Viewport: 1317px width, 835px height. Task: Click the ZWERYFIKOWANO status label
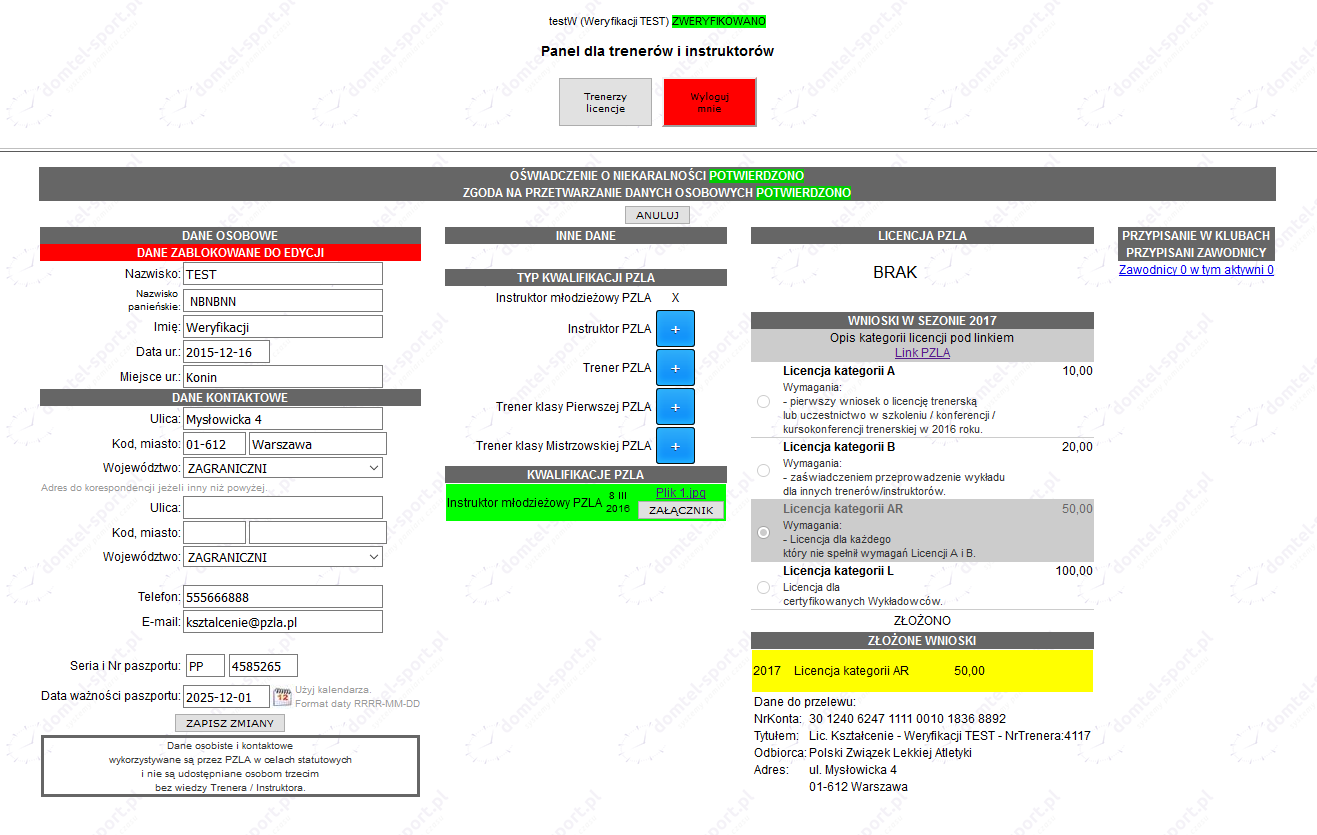(x=718, y=21)
